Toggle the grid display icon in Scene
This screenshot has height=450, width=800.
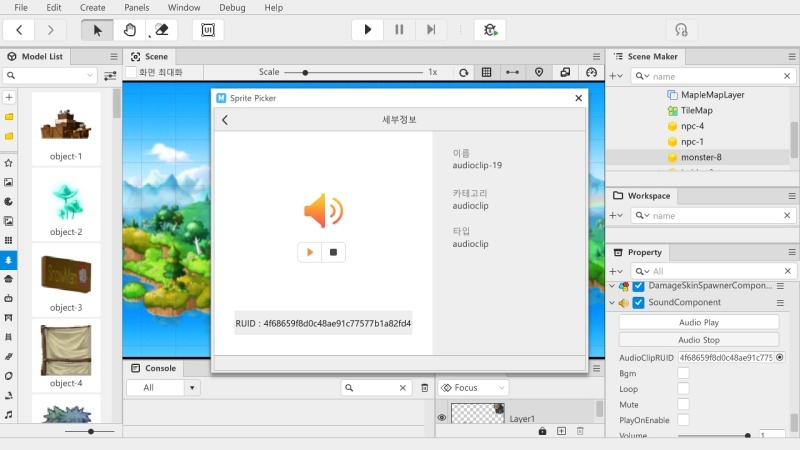[x=487, y=72]
